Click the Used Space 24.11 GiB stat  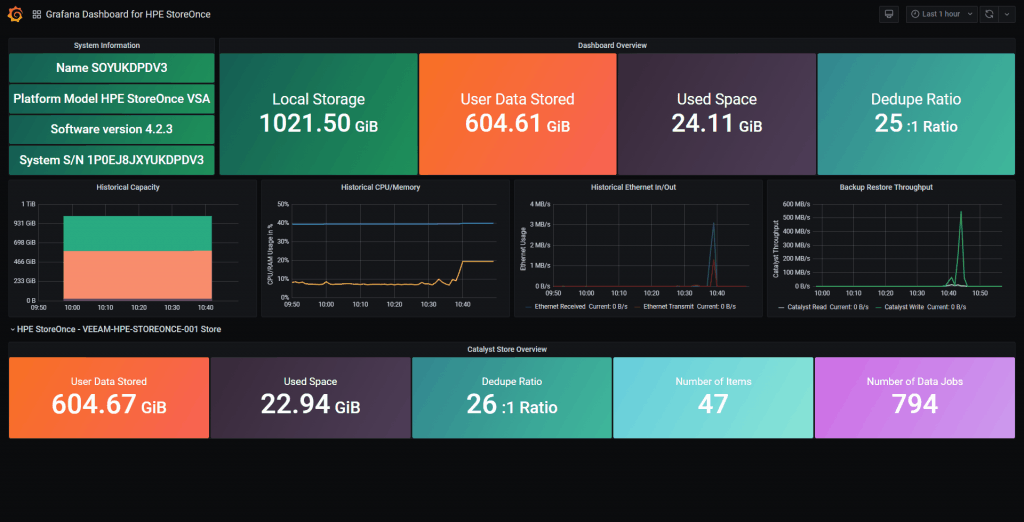coord(716,114)
